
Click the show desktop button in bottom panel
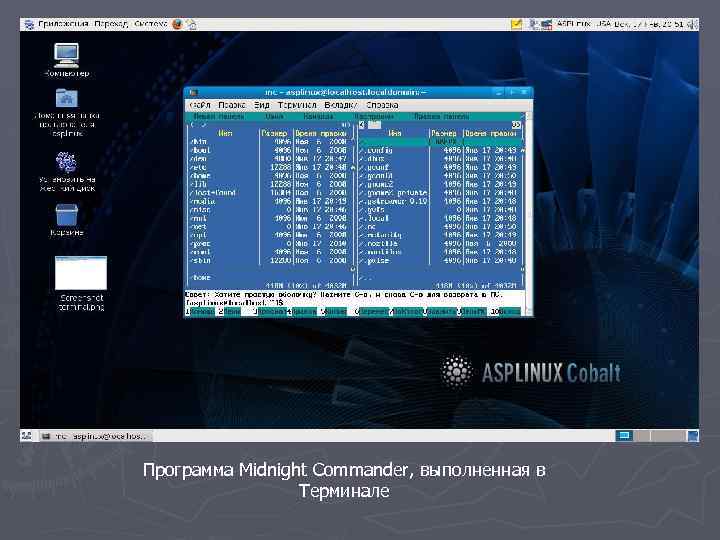pos(27,435)
